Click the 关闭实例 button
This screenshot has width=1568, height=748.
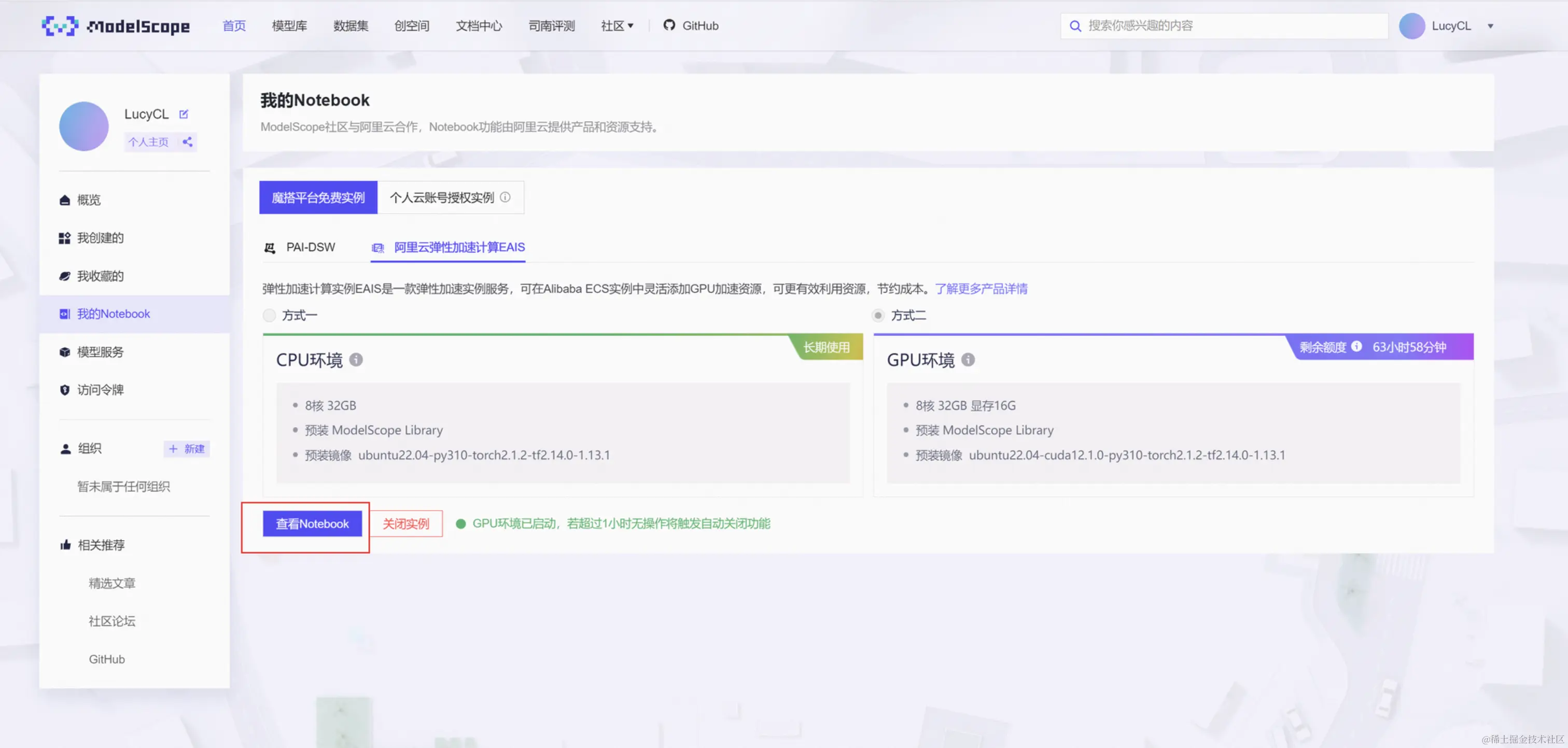click(406, 524)
